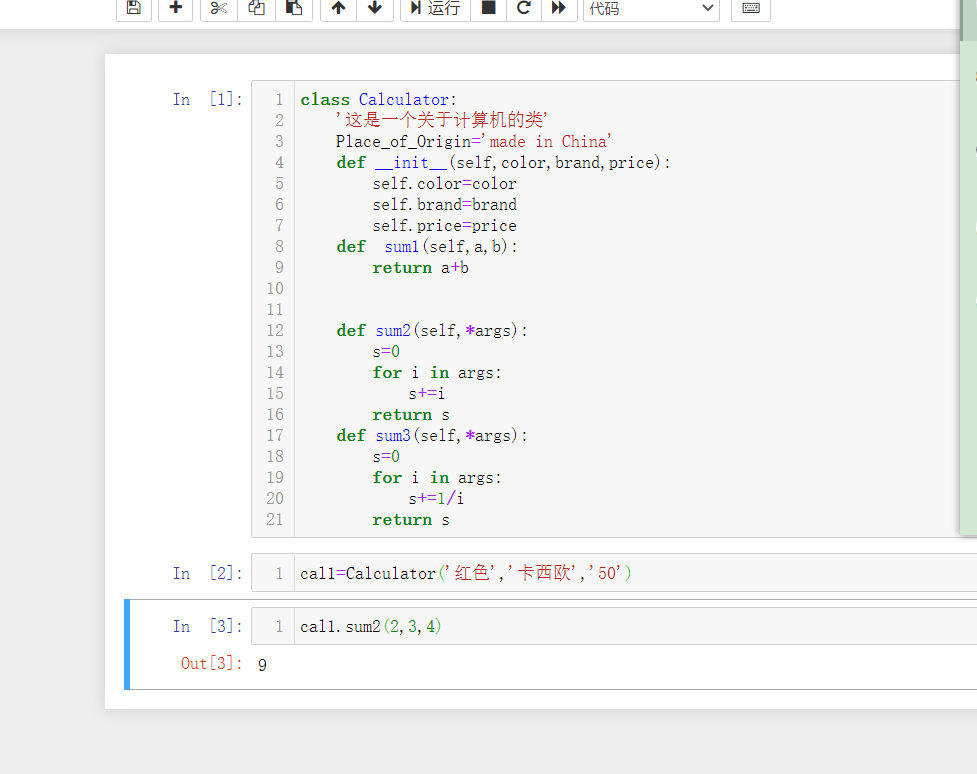
Task: Save the notebook with the floppy disk icon
Action: point(133,8)
